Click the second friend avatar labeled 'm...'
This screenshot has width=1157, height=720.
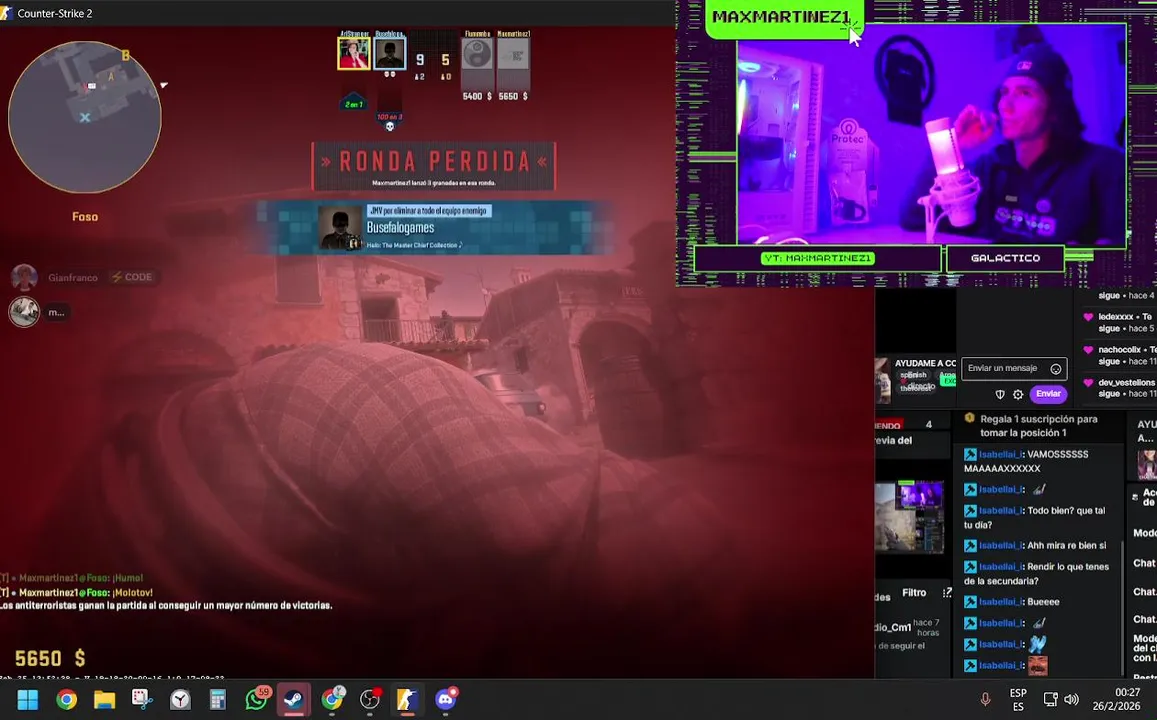(24, 312)
